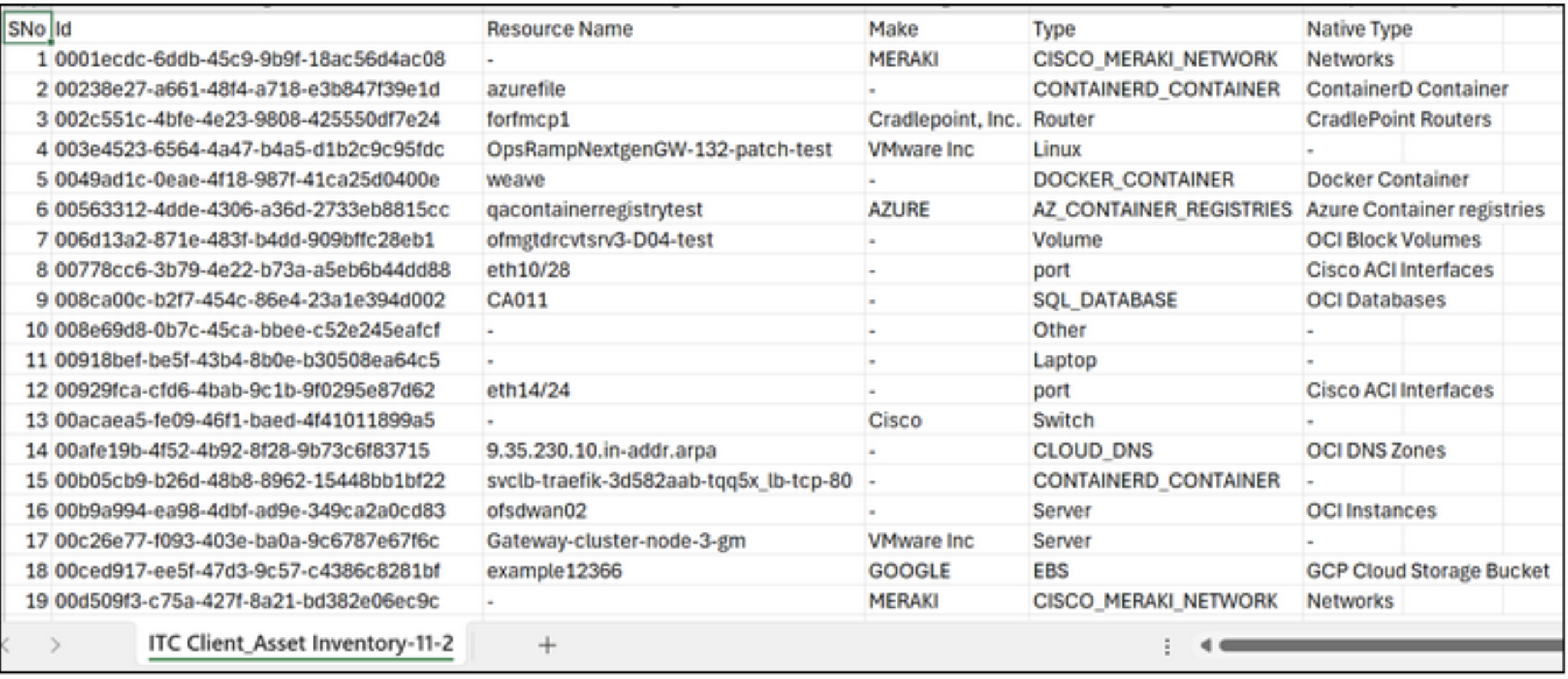The width and height of the screenshot is (1568, 679).
Task: Open the ITC Client_Asset Inventory sheet tab
Action: (x=301, y=644)
